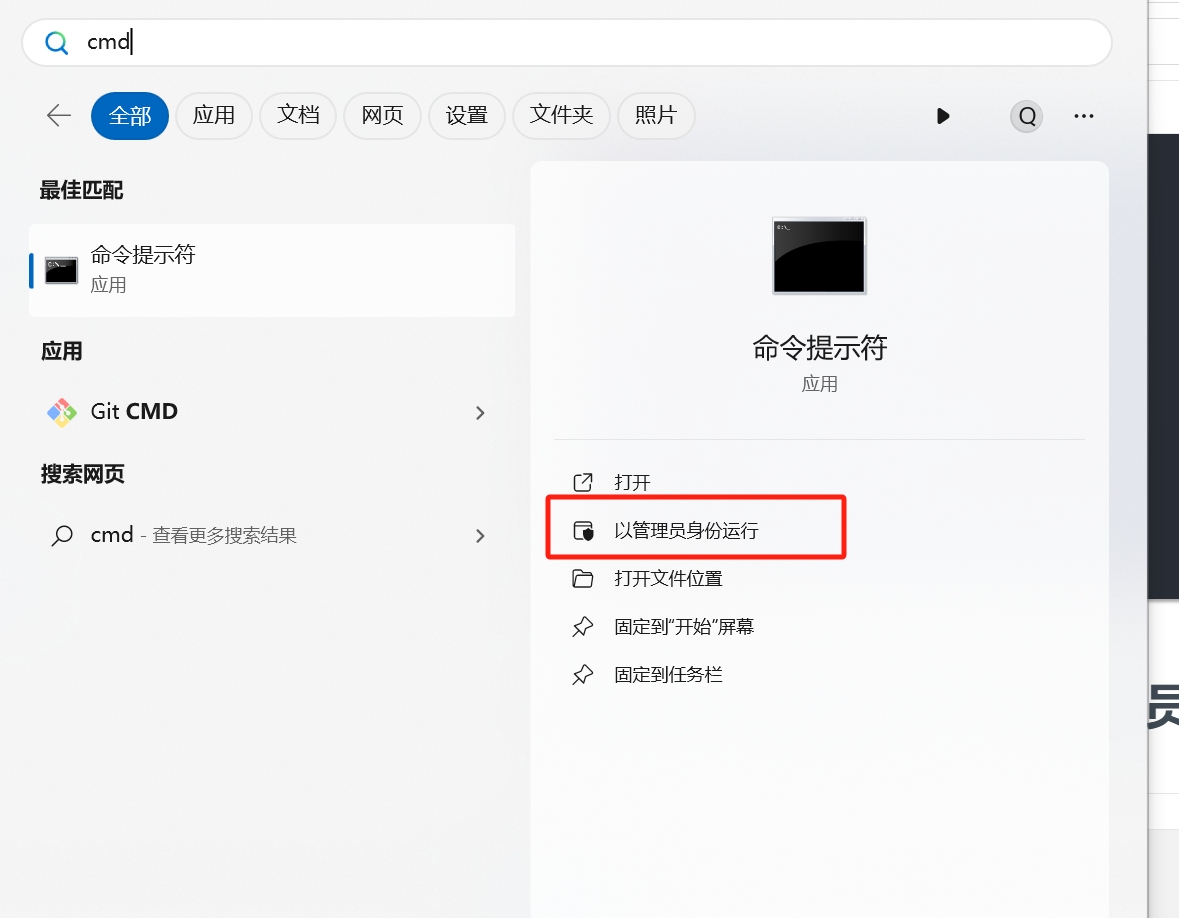Click into the cmd search text field

tap(600, 43)
